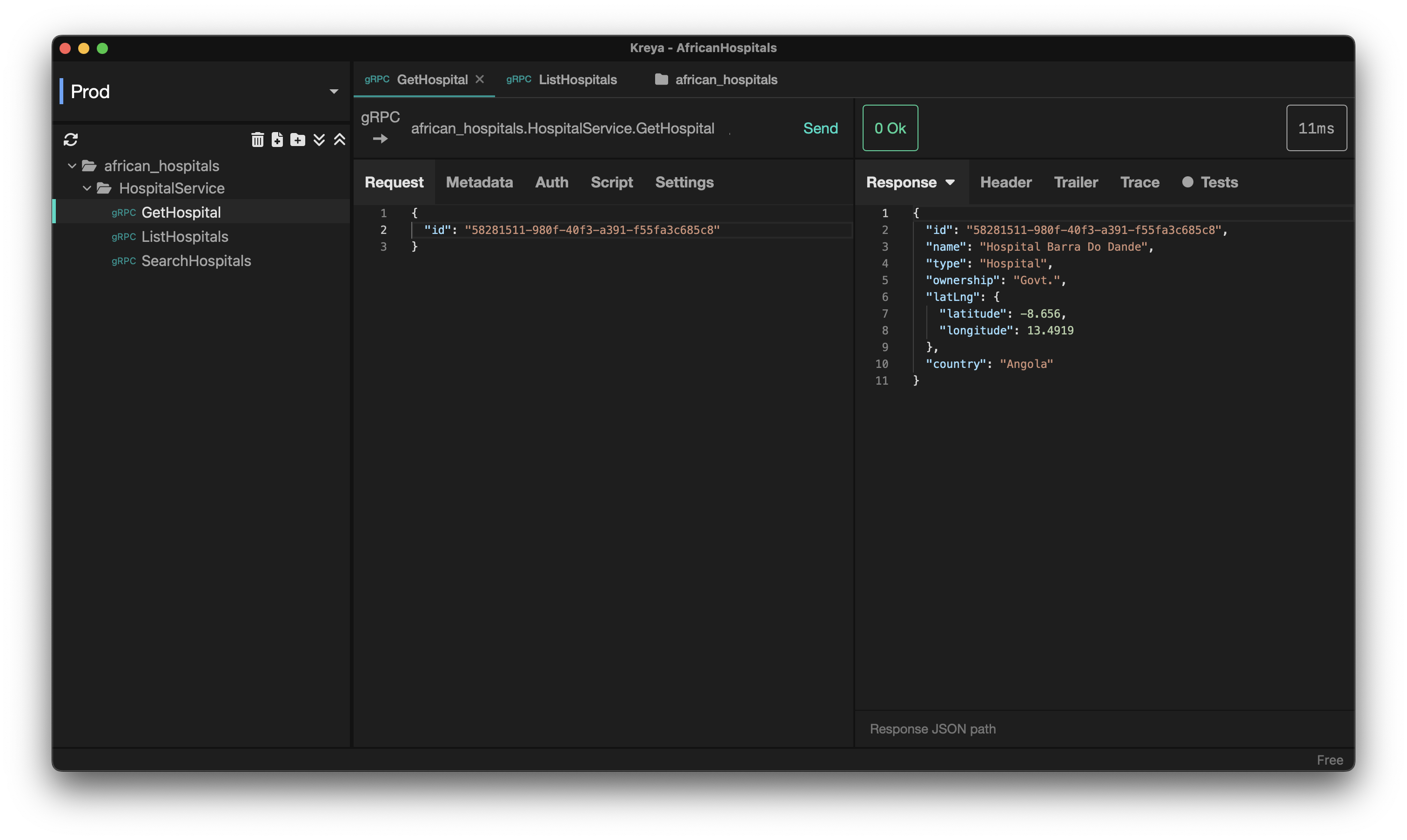Click the african_hospitals folder icon in tree
Viewport: 1407px width, 840px height.
pos(89,166)
